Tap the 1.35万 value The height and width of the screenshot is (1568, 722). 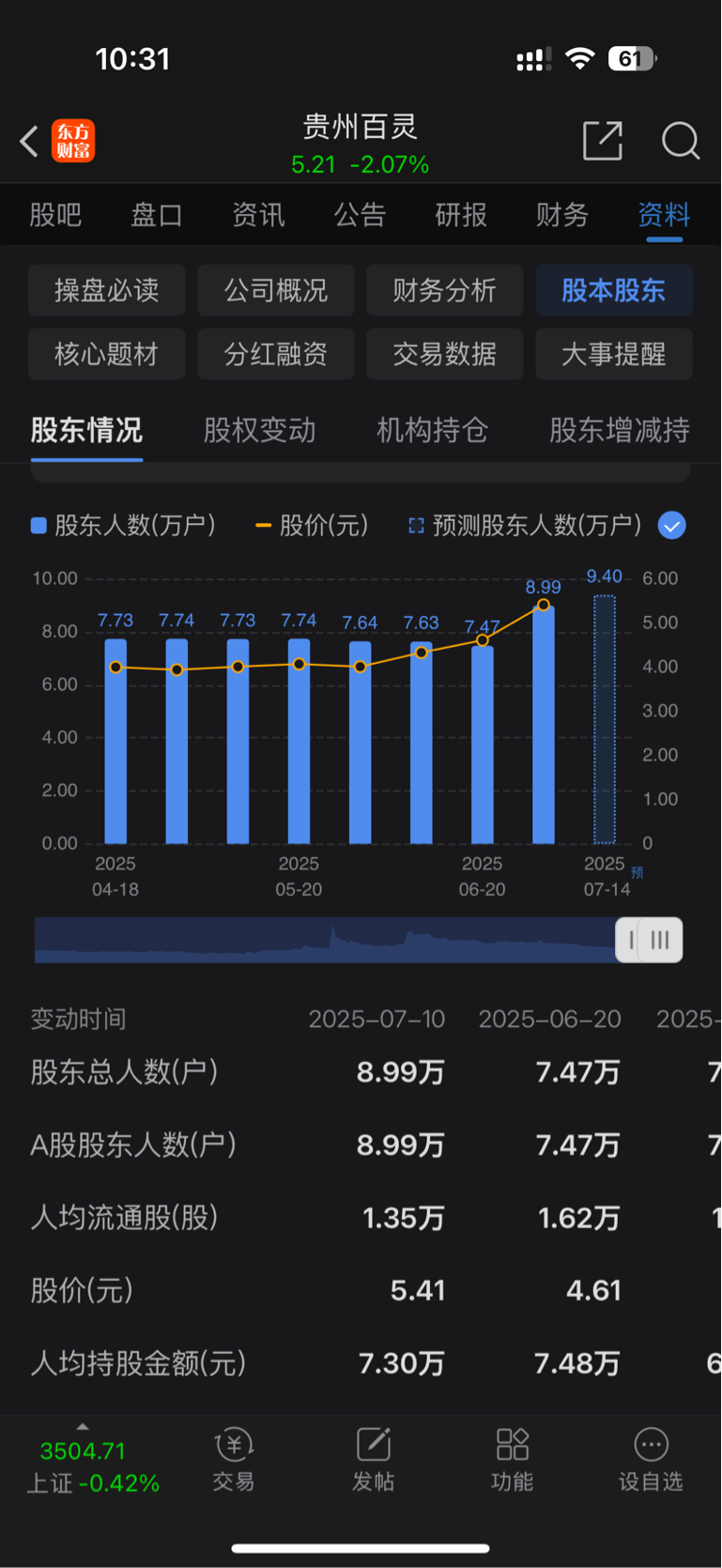[404, 1218]
